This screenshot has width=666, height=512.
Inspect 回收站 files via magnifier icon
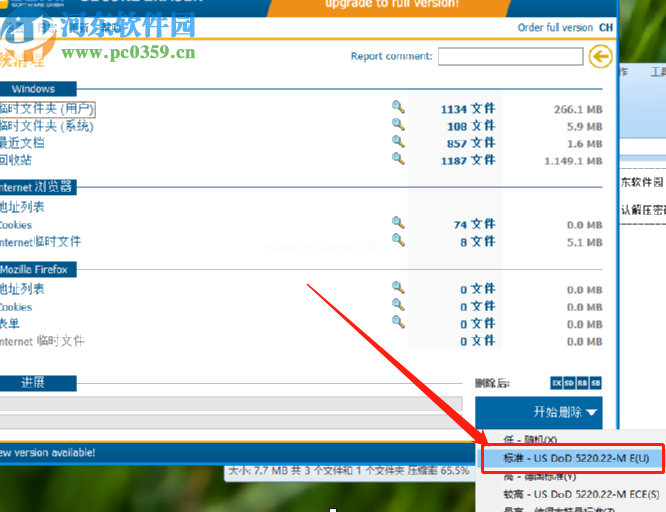(x=398, y=159)
